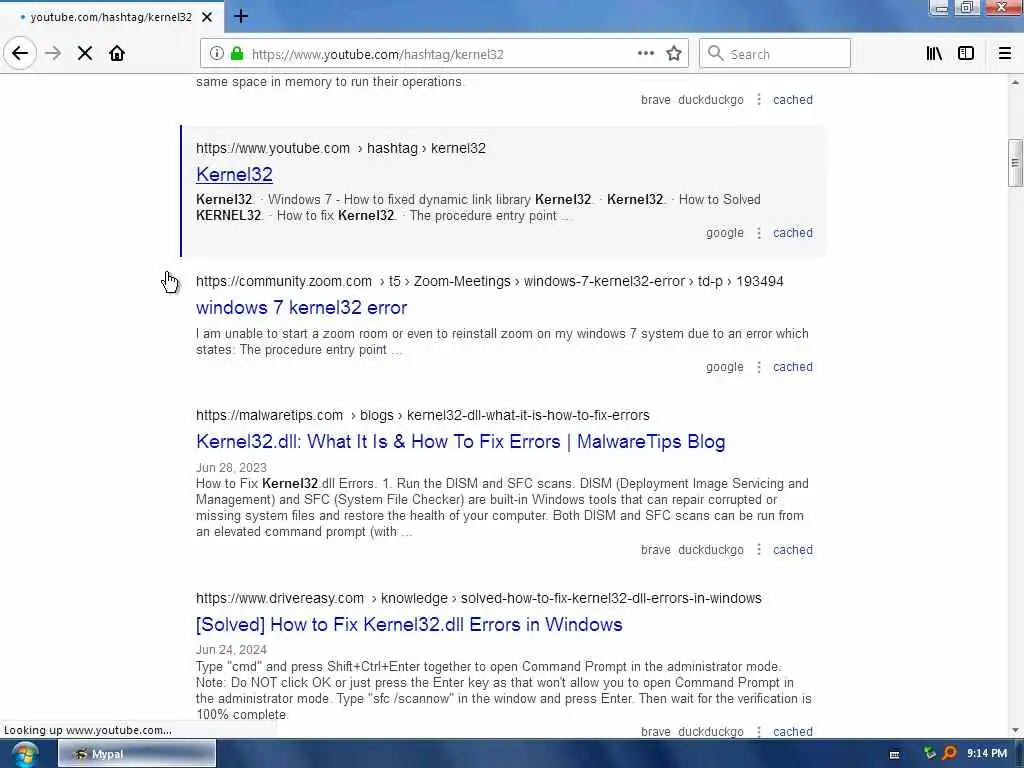Image resolution: width=1024 pixels, height=768 pixels.
Task: Open options dots for MalwareTips result
Action: point(759,550)
